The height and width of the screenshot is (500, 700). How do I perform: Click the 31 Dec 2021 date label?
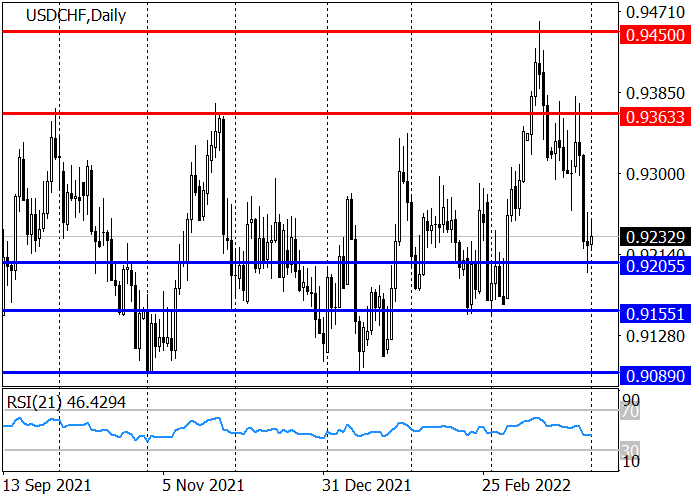[x=366, y=485]
